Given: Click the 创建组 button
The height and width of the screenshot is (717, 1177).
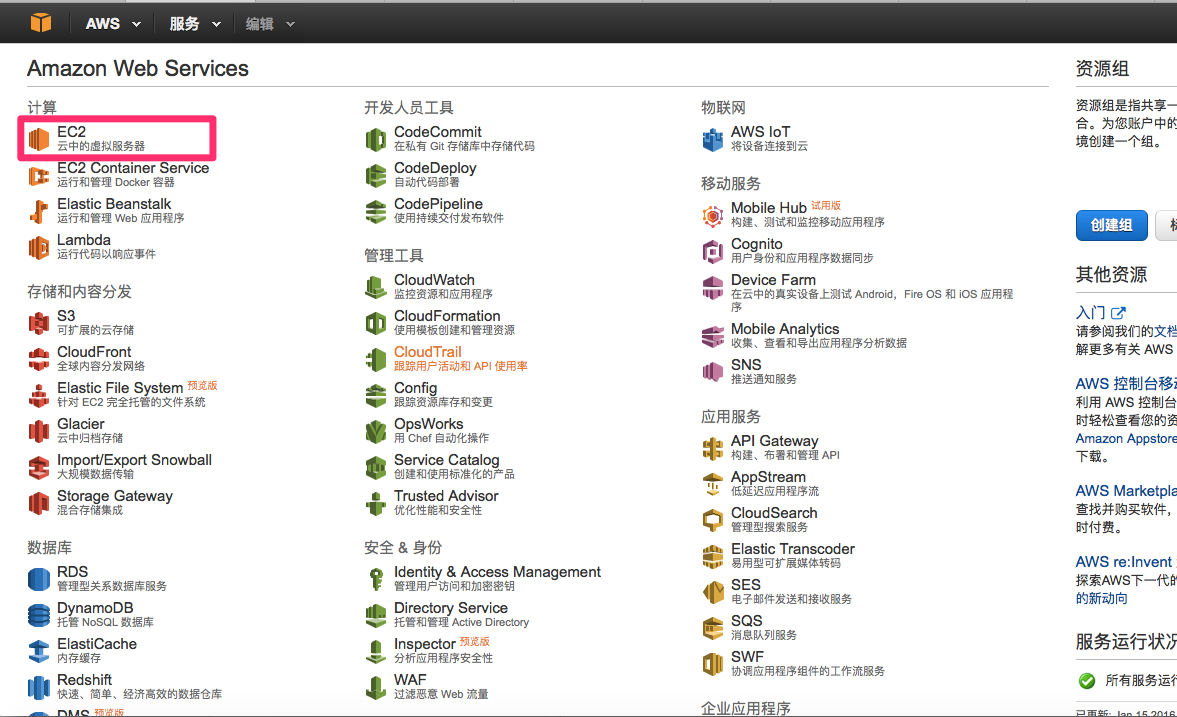Looking at the screenshot, I should [x=1112, y=225].
